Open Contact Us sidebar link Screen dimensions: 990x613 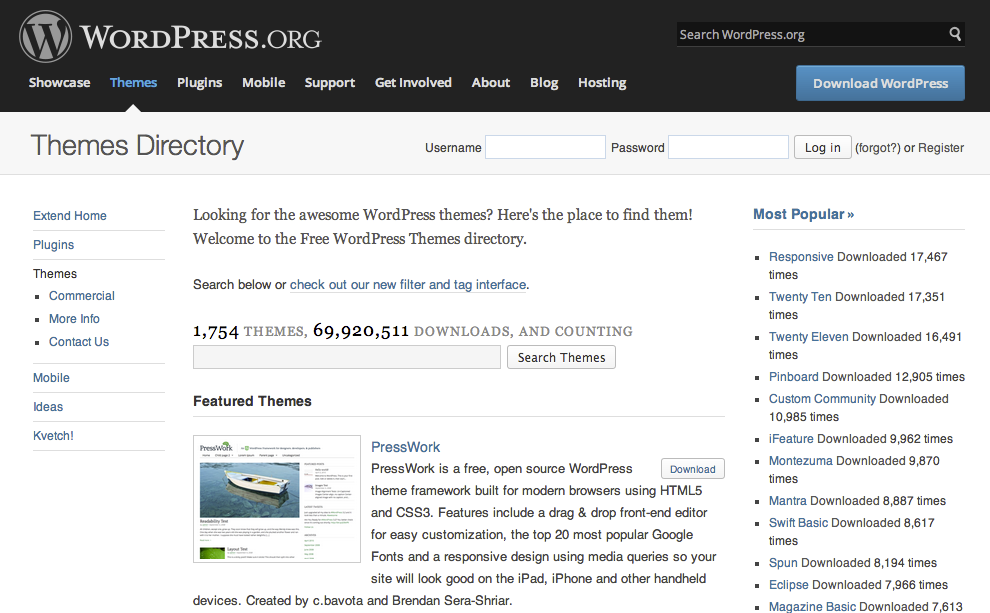(79, 342)
